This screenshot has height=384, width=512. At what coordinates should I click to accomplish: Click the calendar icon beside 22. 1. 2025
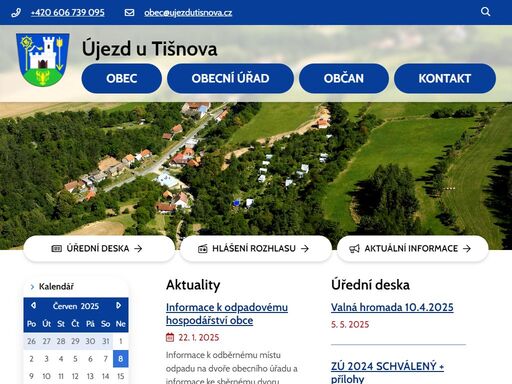tap(170, 337)
